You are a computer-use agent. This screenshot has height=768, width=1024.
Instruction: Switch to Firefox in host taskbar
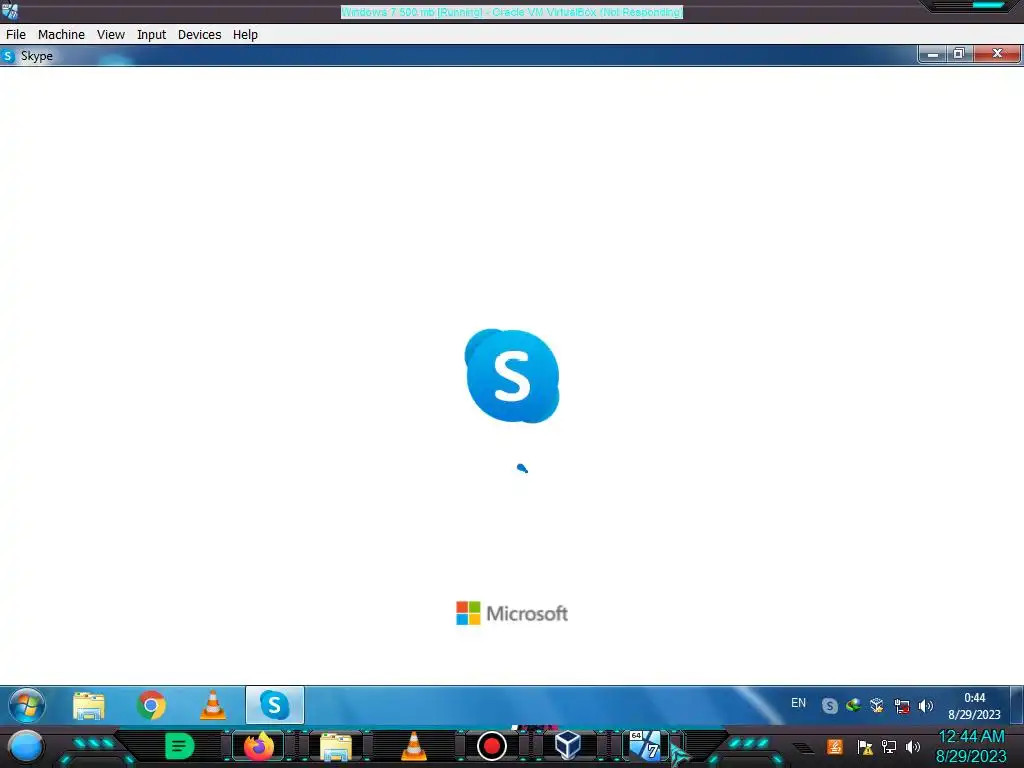(x=259, y=746)
